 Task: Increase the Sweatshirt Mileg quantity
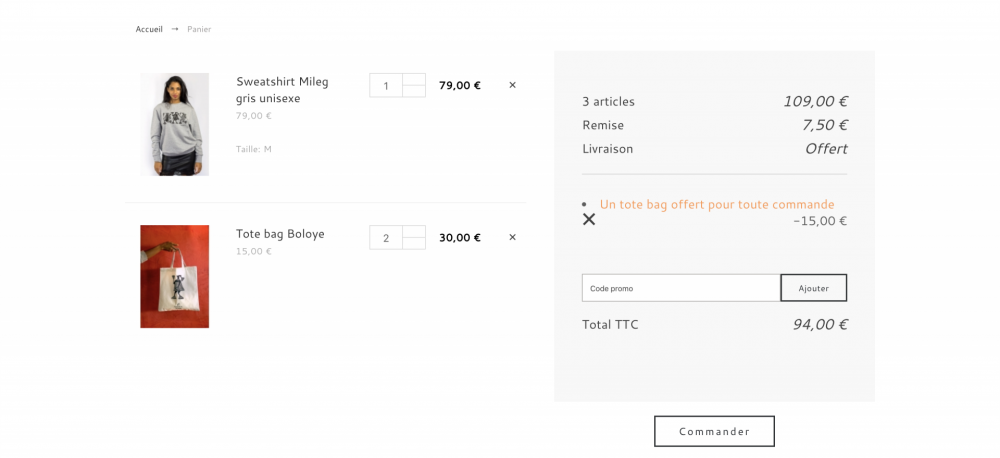[x=414, y=79]
